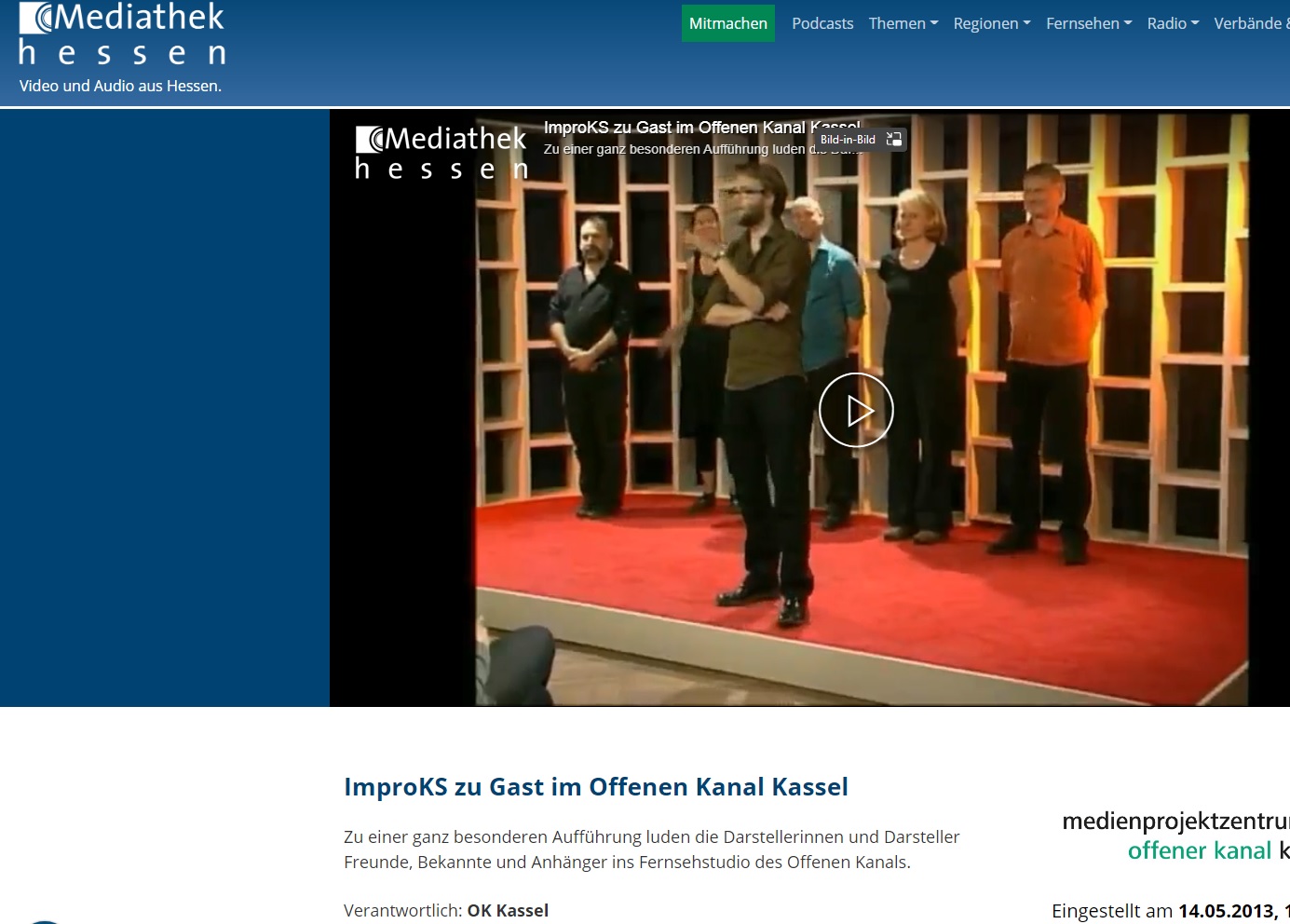Open the Fernsehen dropdown menu

1089,23
